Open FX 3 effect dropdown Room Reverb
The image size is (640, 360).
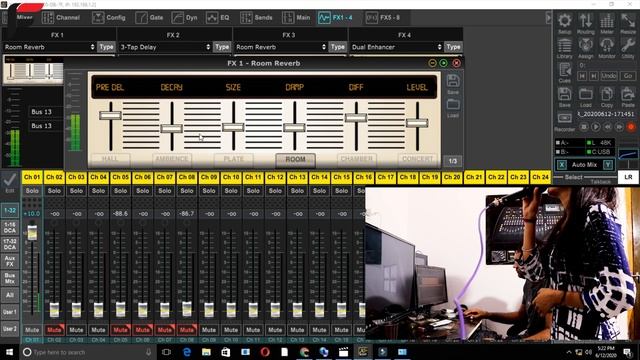coord(281,47)
